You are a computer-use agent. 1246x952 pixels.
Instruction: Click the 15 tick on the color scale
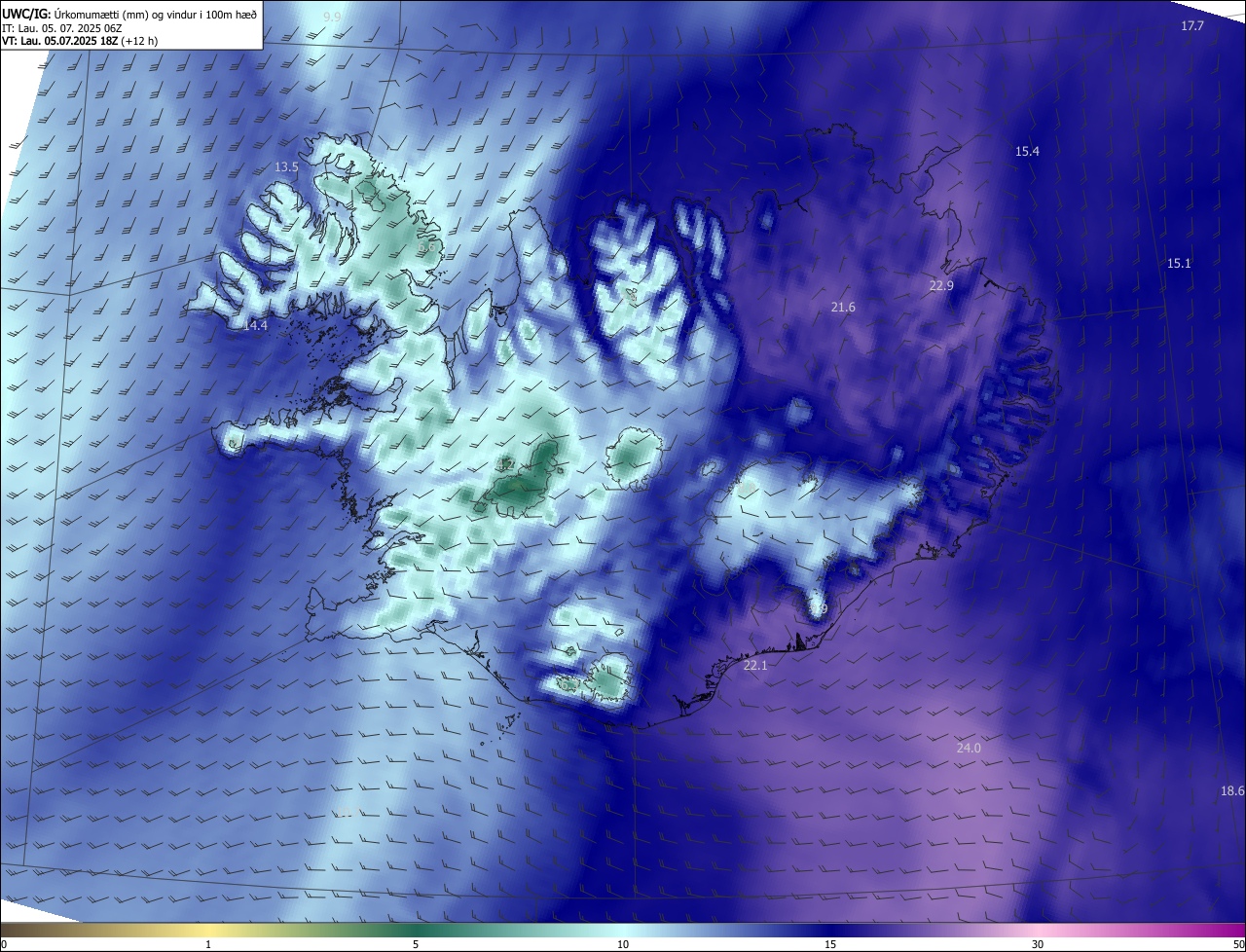pyautogui.click(x=830, y=944)
